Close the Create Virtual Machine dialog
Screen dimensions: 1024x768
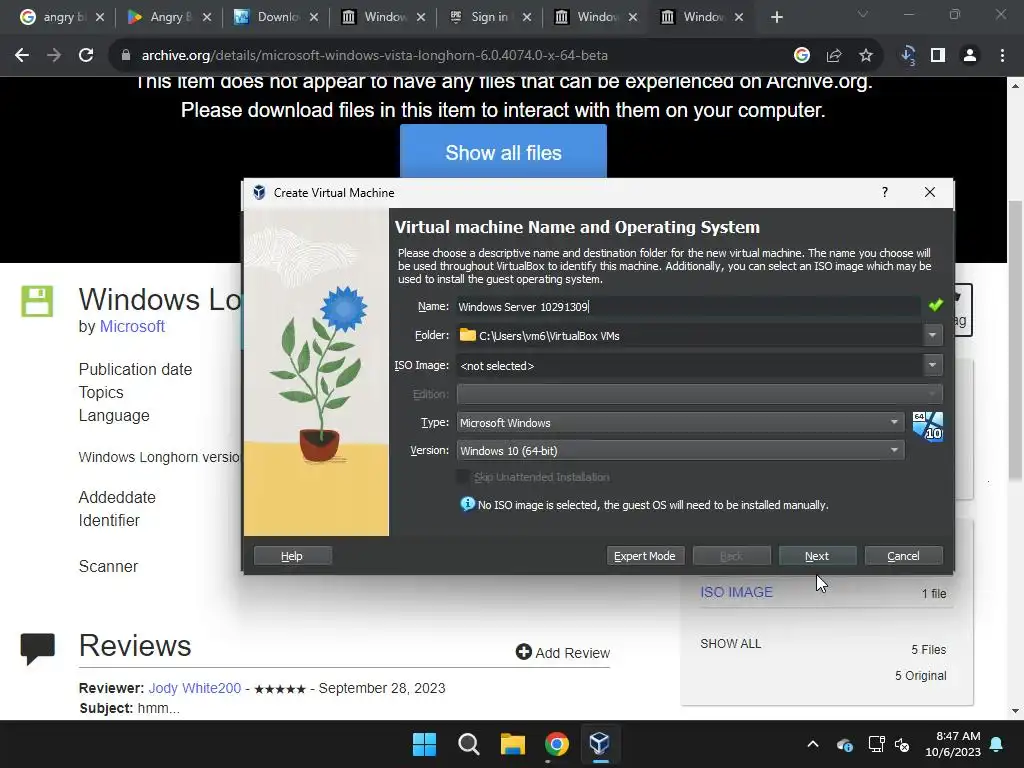coord(930,192)
